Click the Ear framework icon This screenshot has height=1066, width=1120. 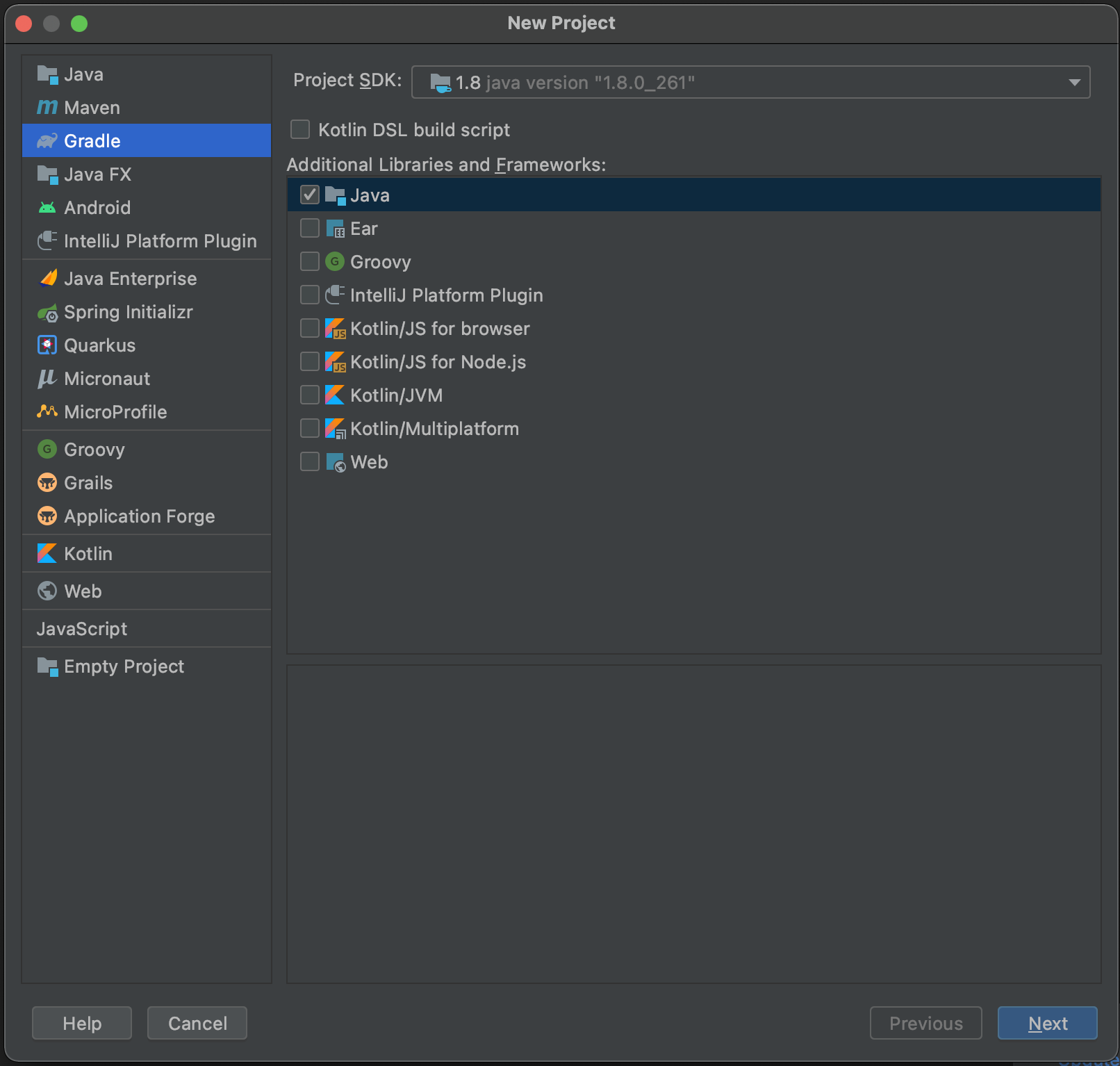(x=335, y=229)
